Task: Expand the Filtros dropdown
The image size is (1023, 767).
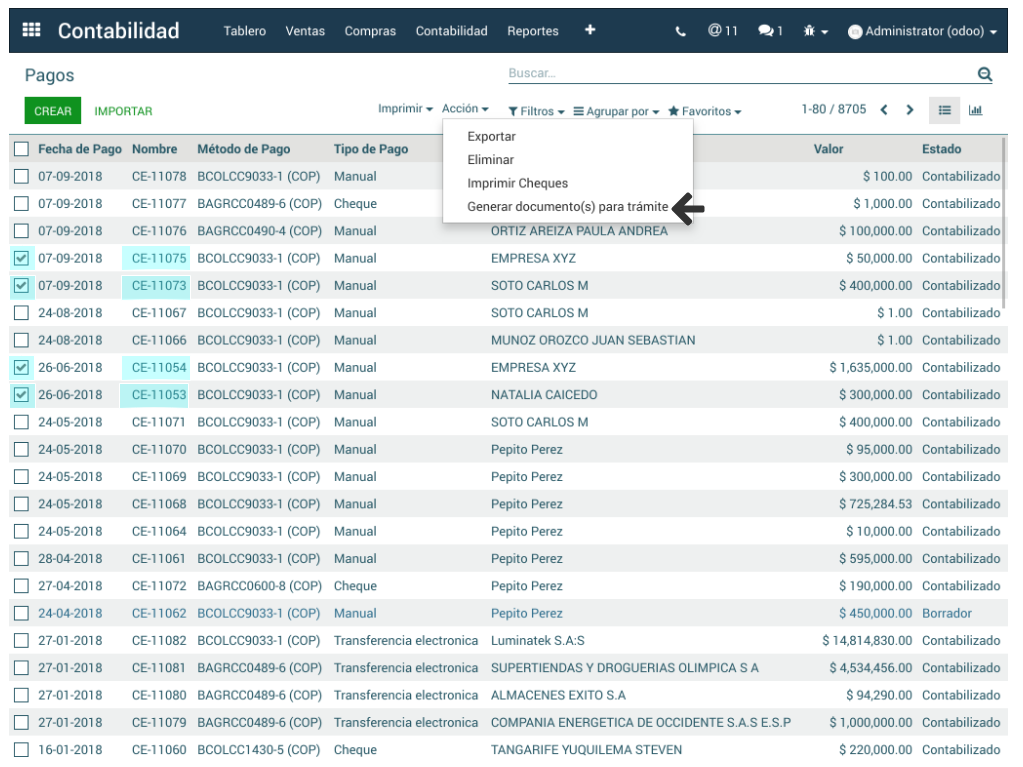Action: coord(536,111)
